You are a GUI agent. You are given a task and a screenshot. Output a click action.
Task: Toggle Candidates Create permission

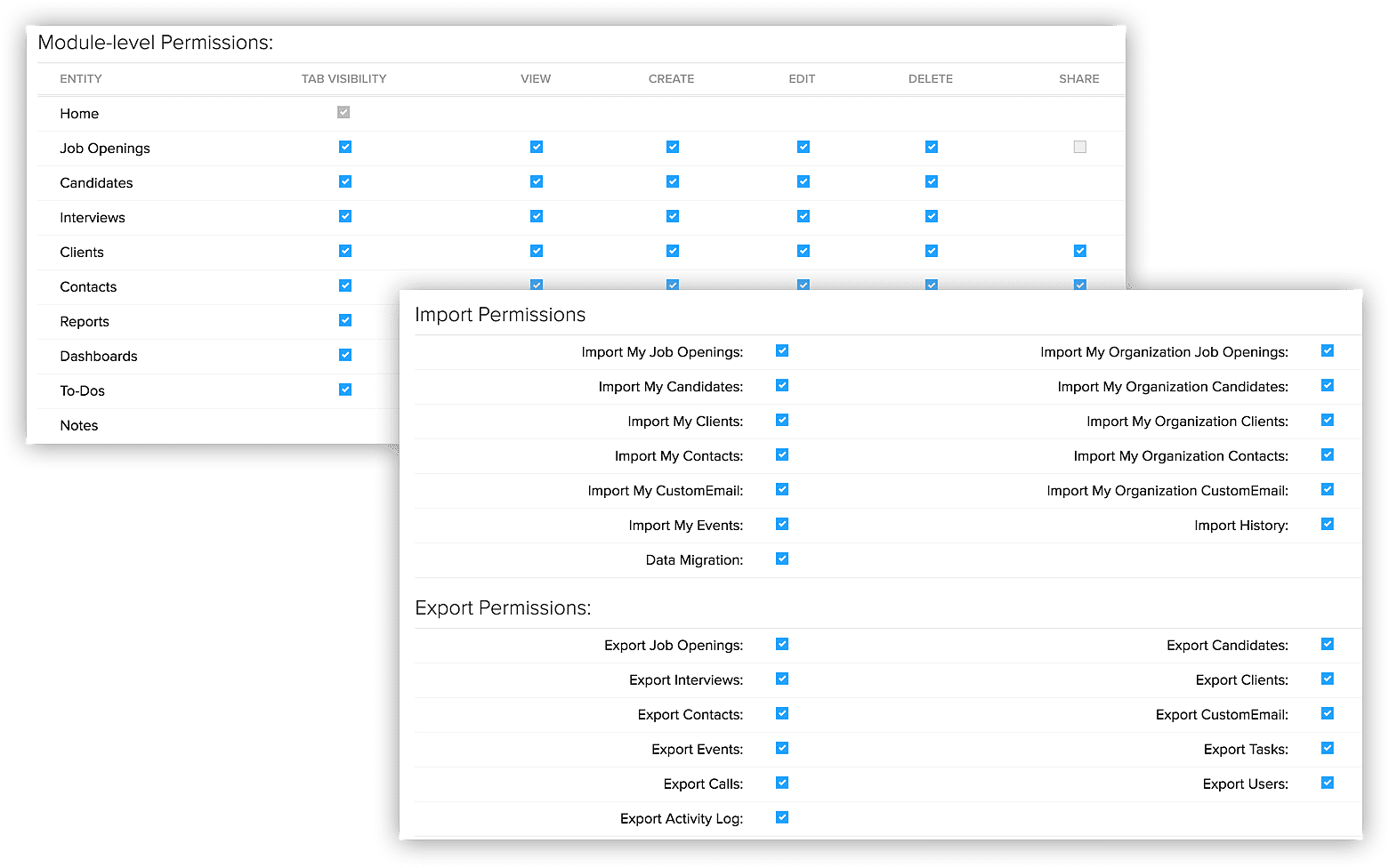point(673,181)
